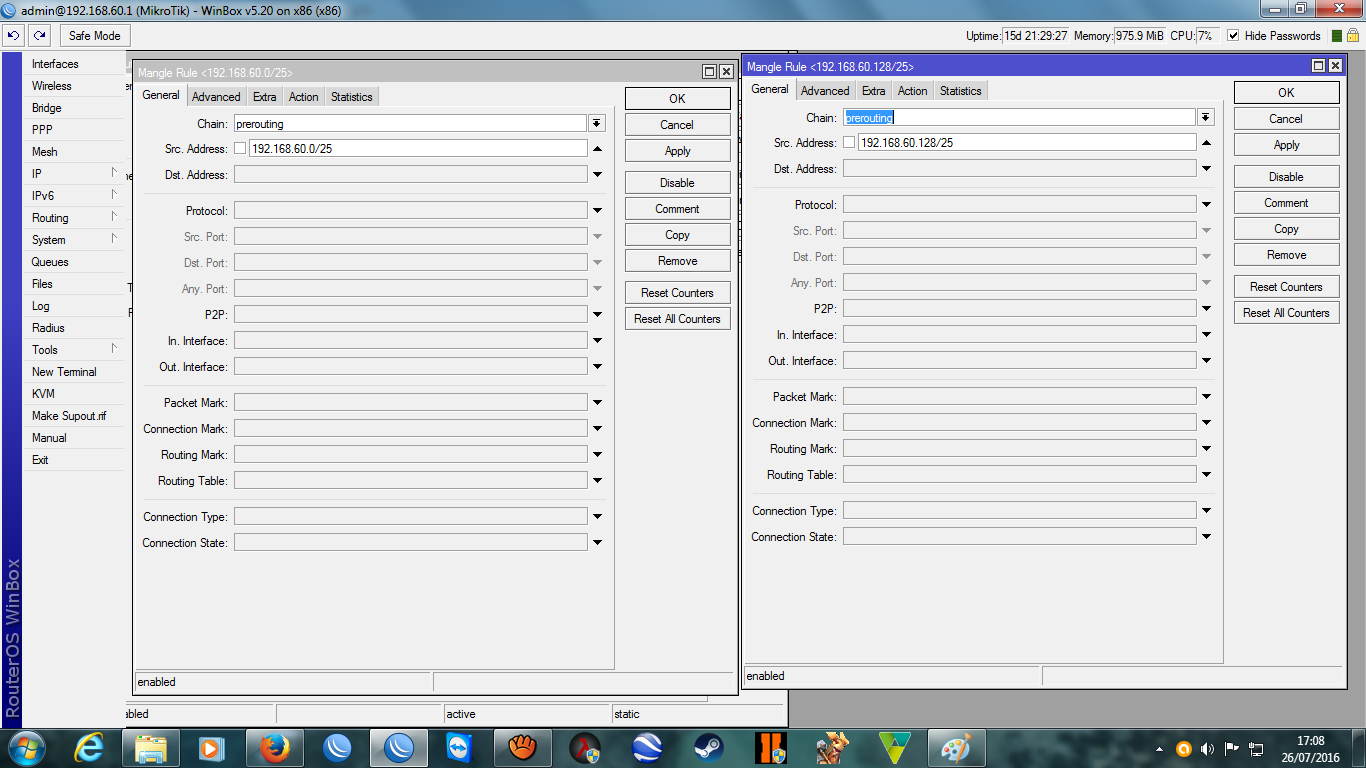Open the System submenu

click(x=75, y=240)
